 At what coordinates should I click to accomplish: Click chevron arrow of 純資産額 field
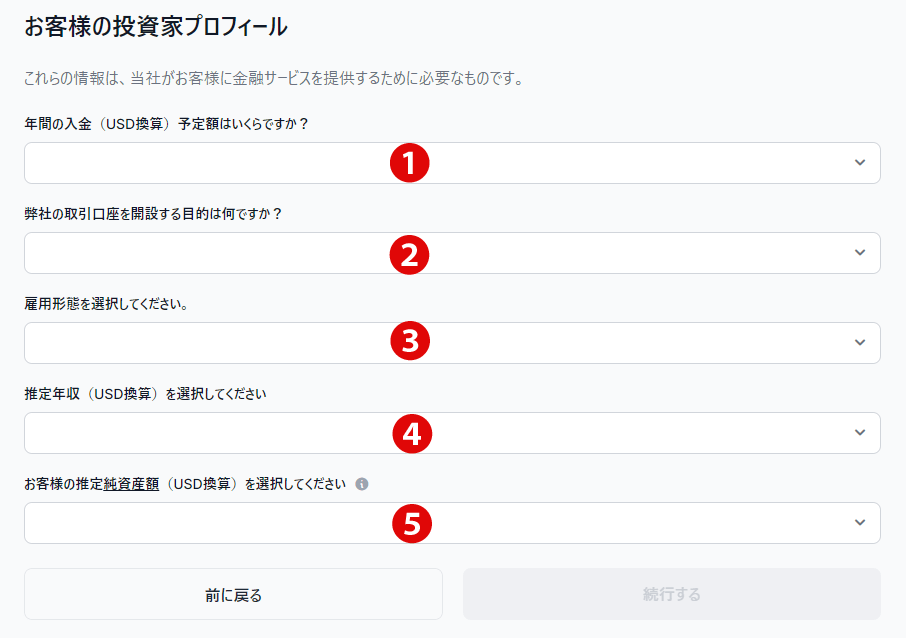pyautogui.click(x=860, y=523)
